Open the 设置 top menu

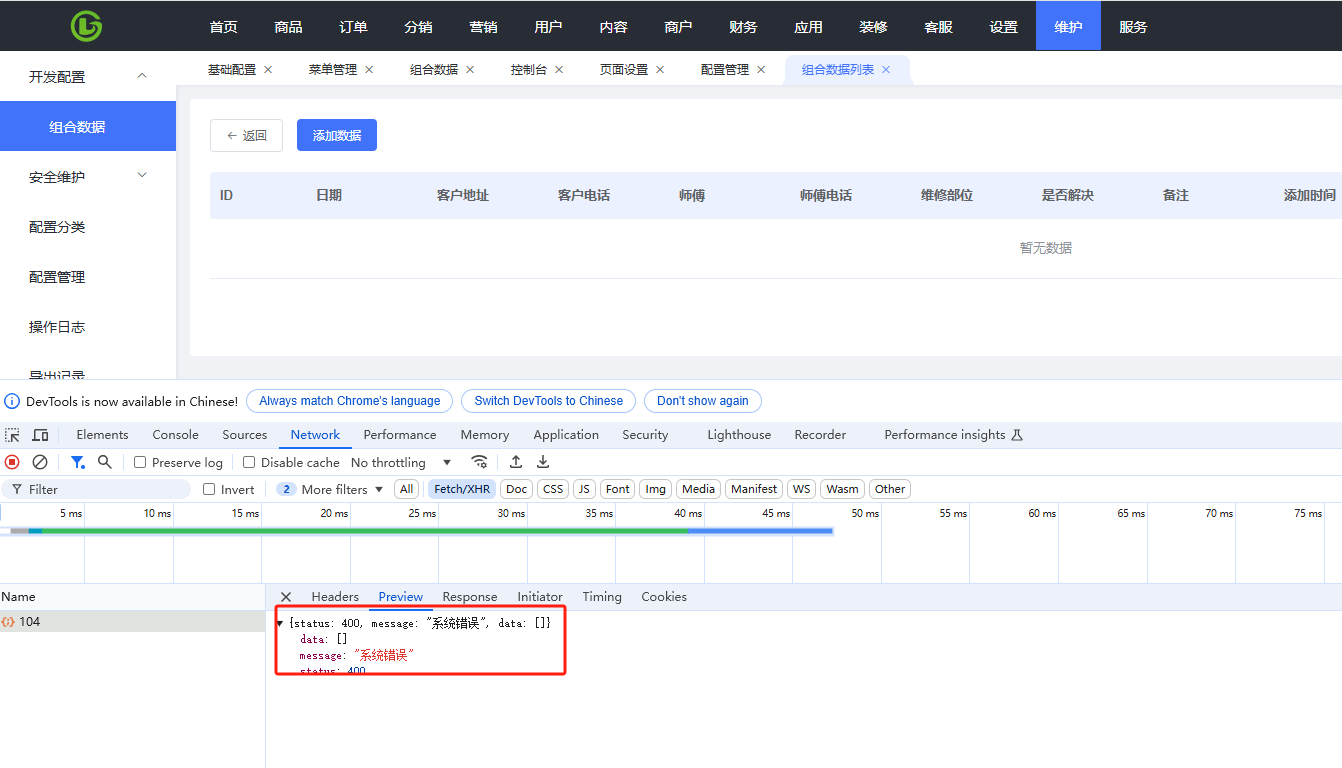1003,26
